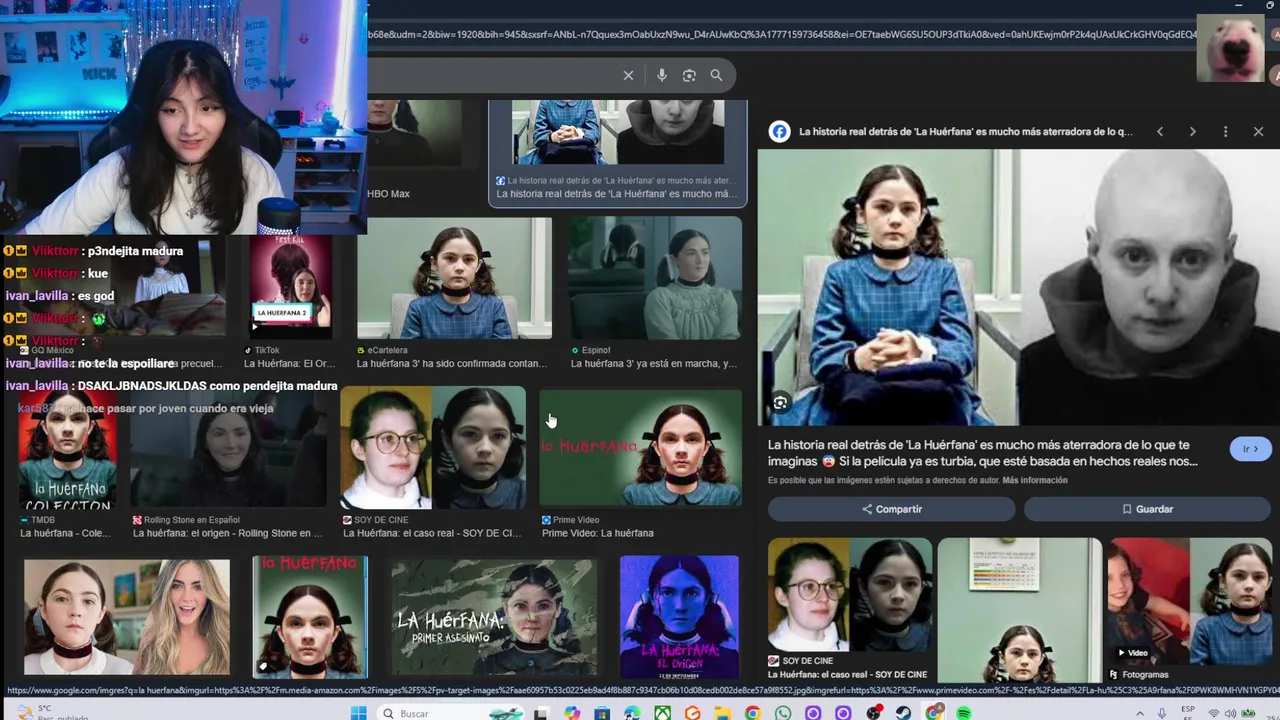
Task: Open the Rolling Stone en Español thumbnail
Action: [x=228, y=450]
